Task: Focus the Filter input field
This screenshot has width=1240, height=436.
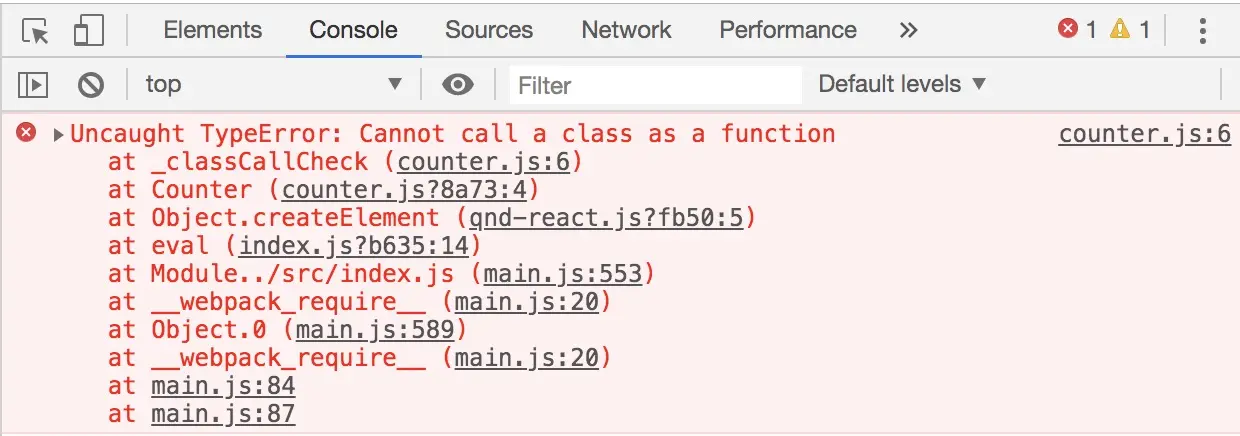Action: pos(655,85)
